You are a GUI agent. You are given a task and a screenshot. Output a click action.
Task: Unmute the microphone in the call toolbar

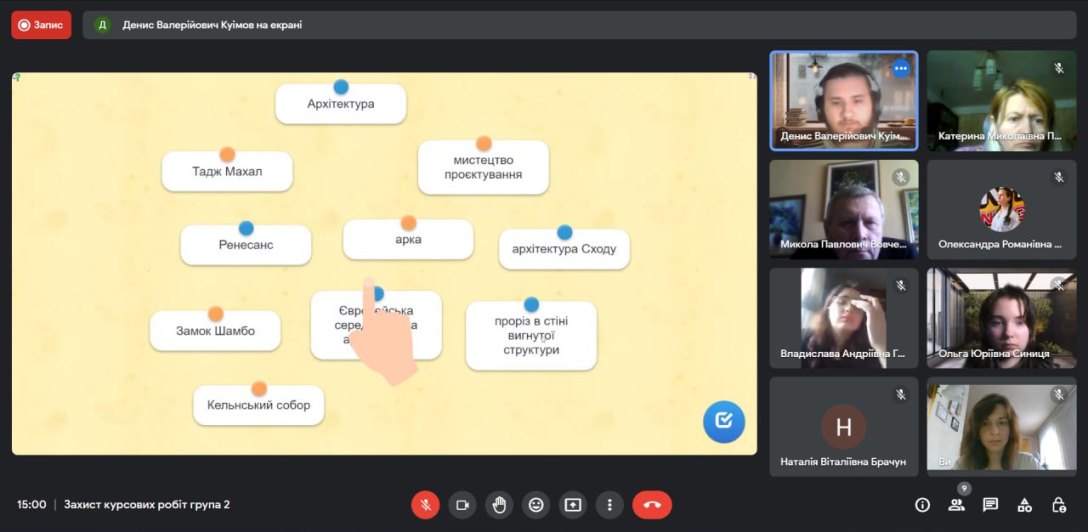pyautogui.click(x=425, y=505)
